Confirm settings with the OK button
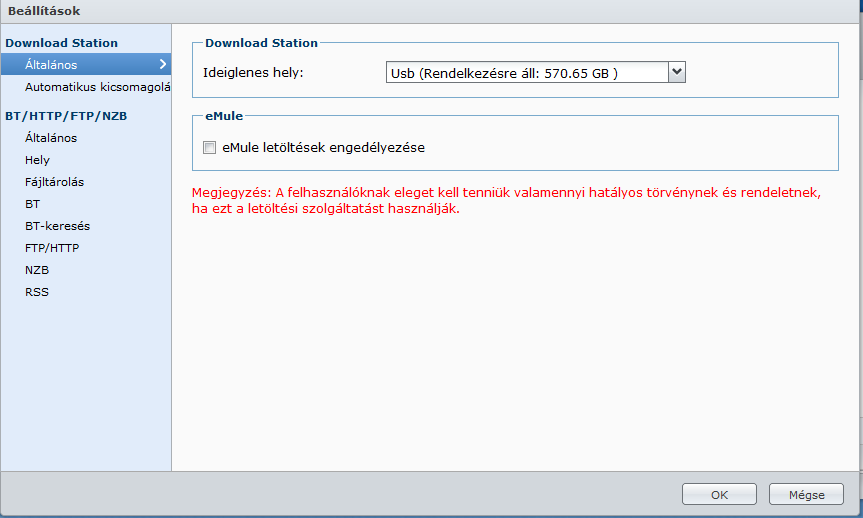 [x=719, y=494]
